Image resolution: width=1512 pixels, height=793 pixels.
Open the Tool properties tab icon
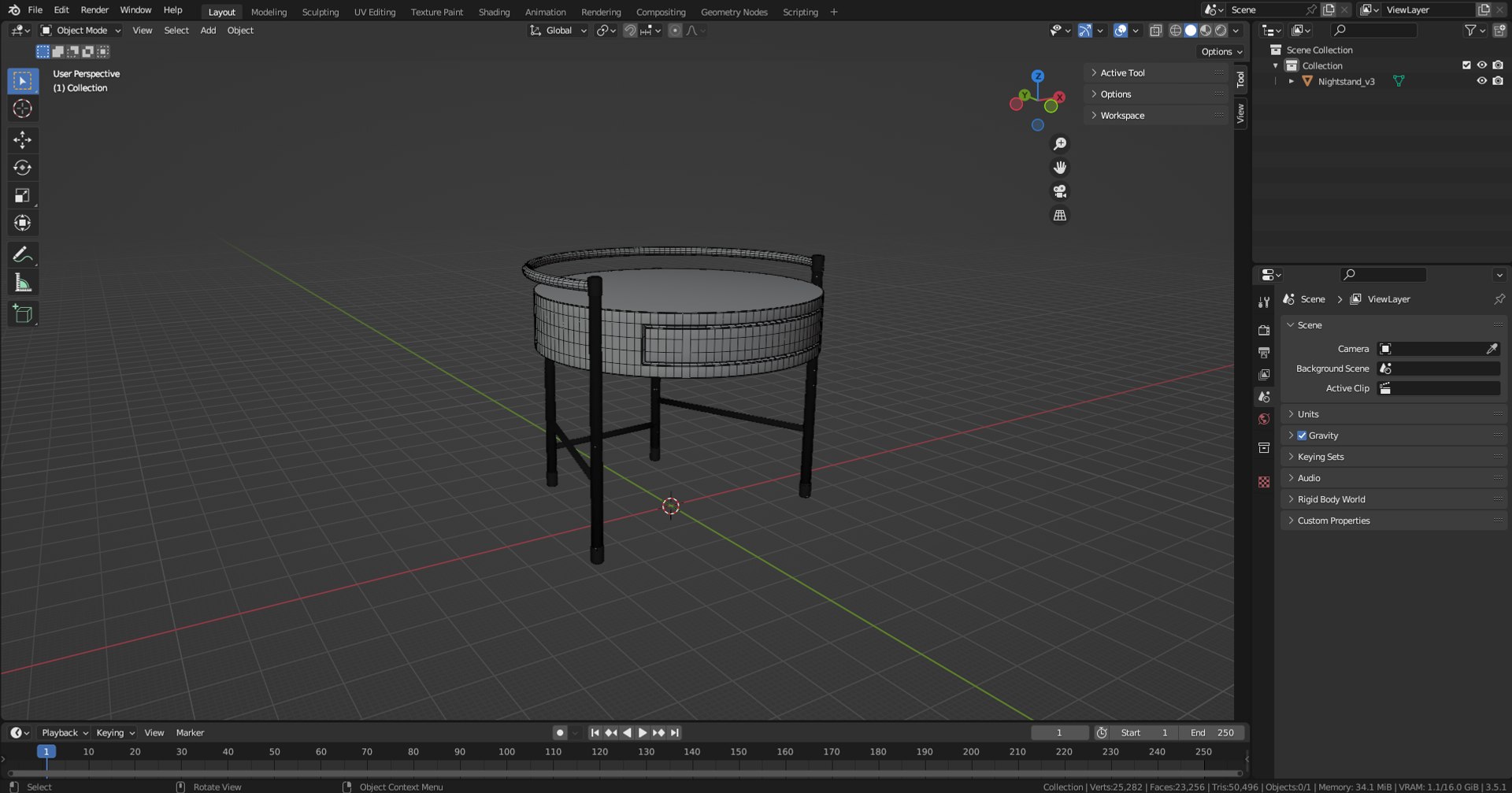(1264, 302)
